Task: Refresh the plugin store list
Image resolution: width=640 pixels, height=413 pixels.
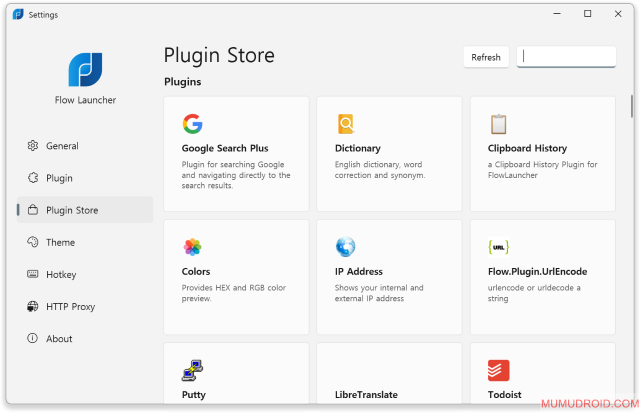Action: [x=486, y=57]
